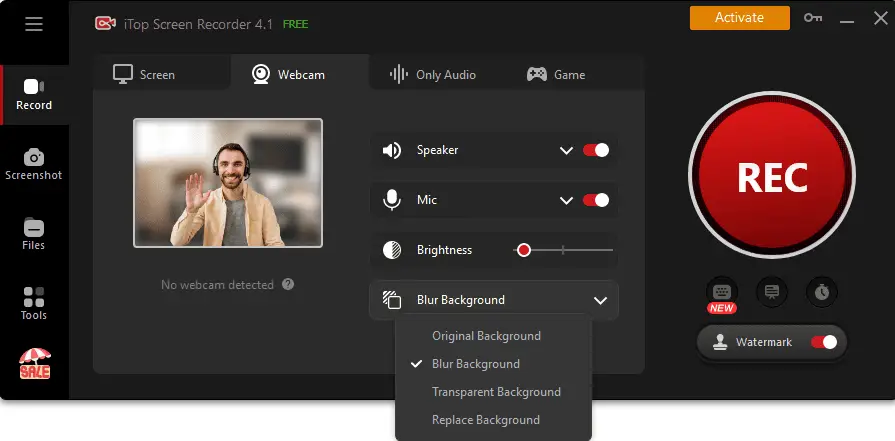The image size is (895, 441).
Task: Minimize the recorder window
Action: tap(847, 22)
